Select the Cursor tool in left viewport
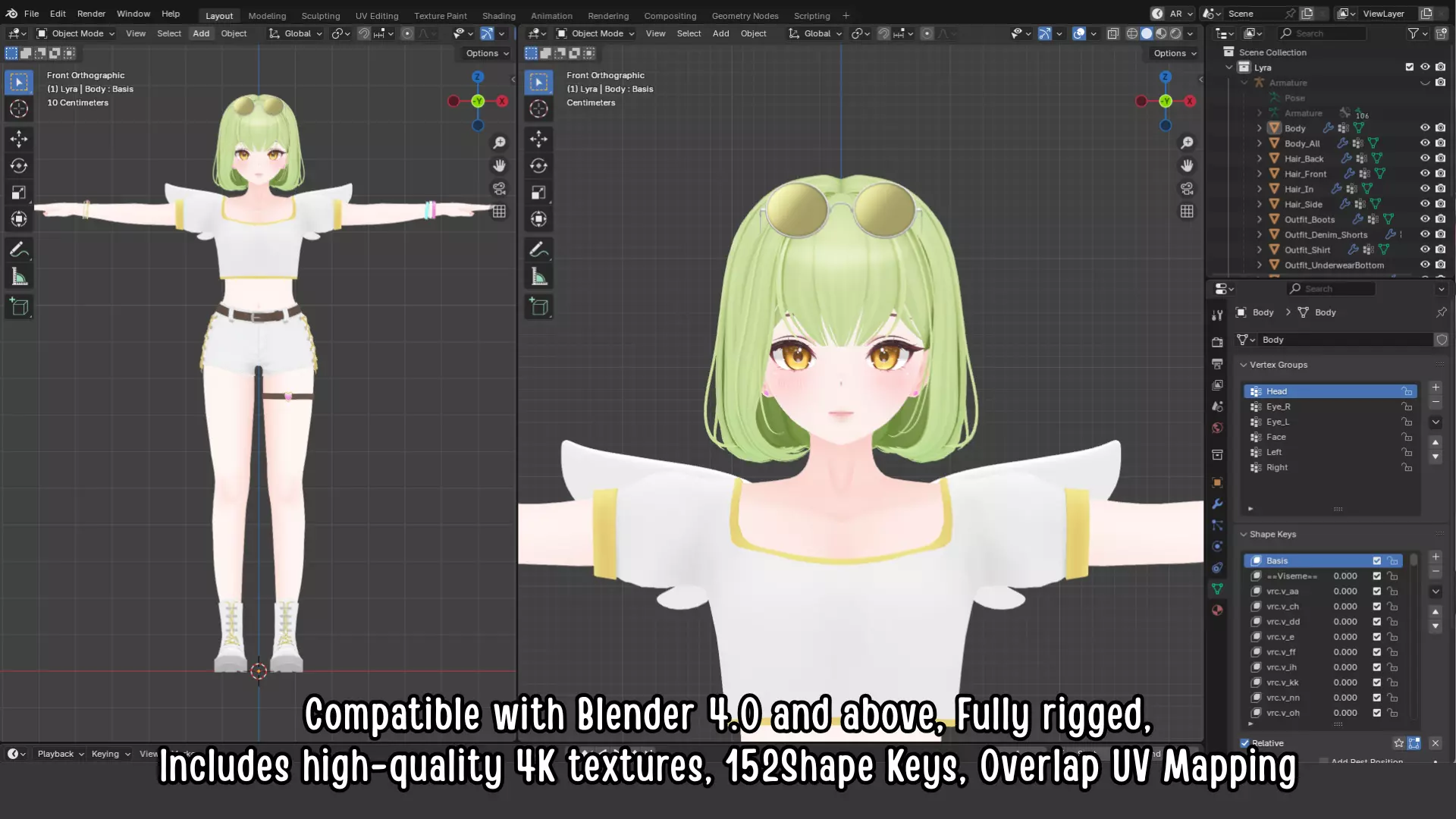The image size is (1456, 819). (19, 109)
